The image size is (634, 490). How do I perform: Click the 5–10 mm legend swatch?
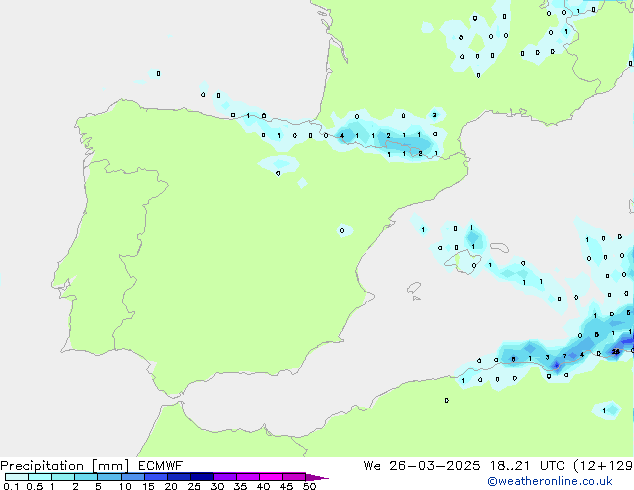point(109,477)
